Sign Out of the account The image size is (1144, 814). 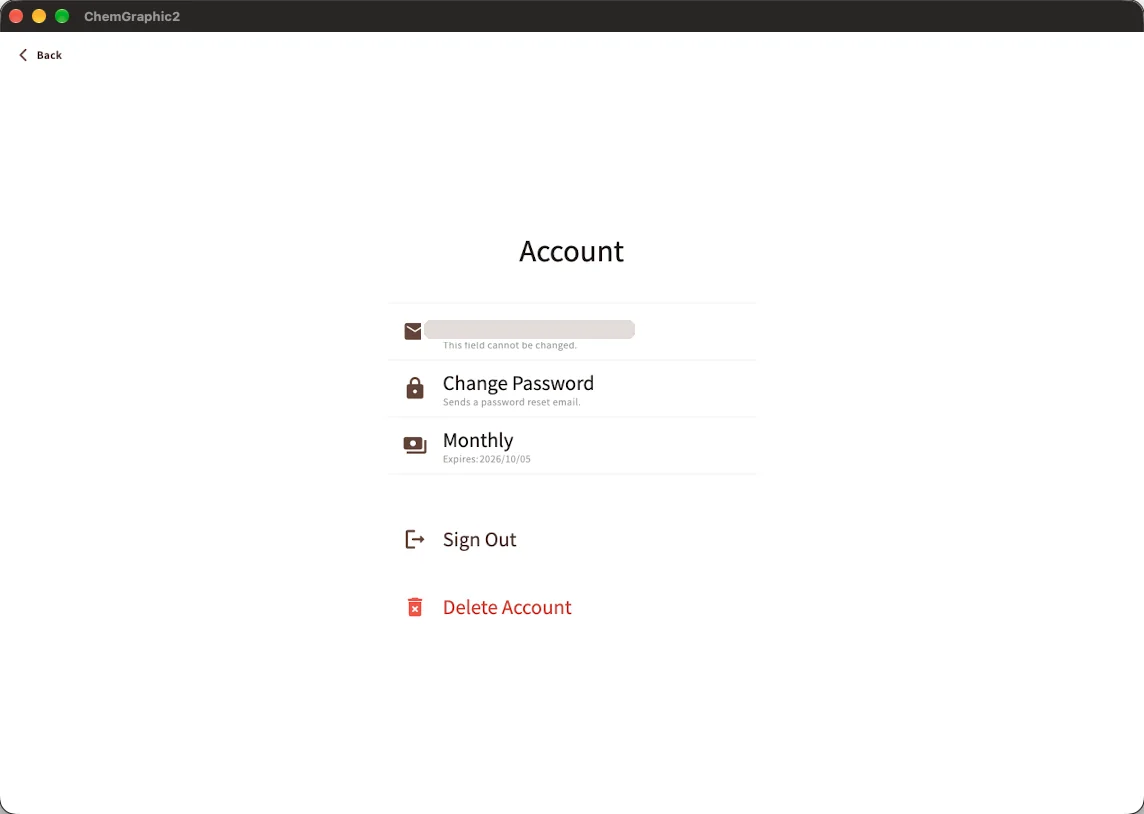click(x=479, y=540)
